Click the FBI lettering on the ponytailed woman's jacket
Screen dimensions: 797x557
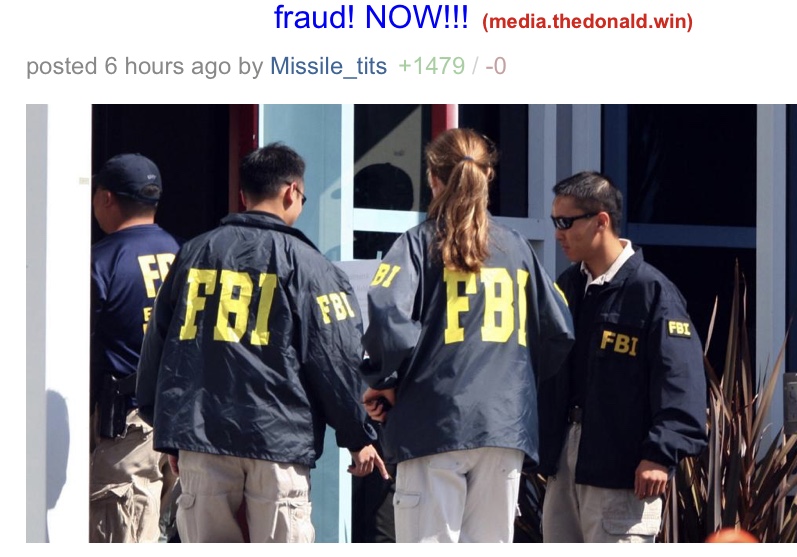pyautogui.click(x=486, y=306)
